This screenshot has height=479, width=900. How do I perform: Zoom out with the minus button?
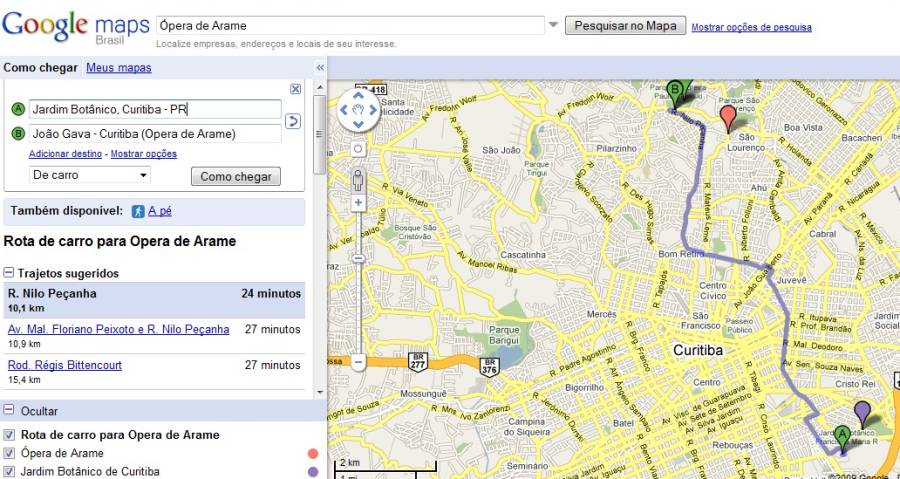(x=359, y=362)
